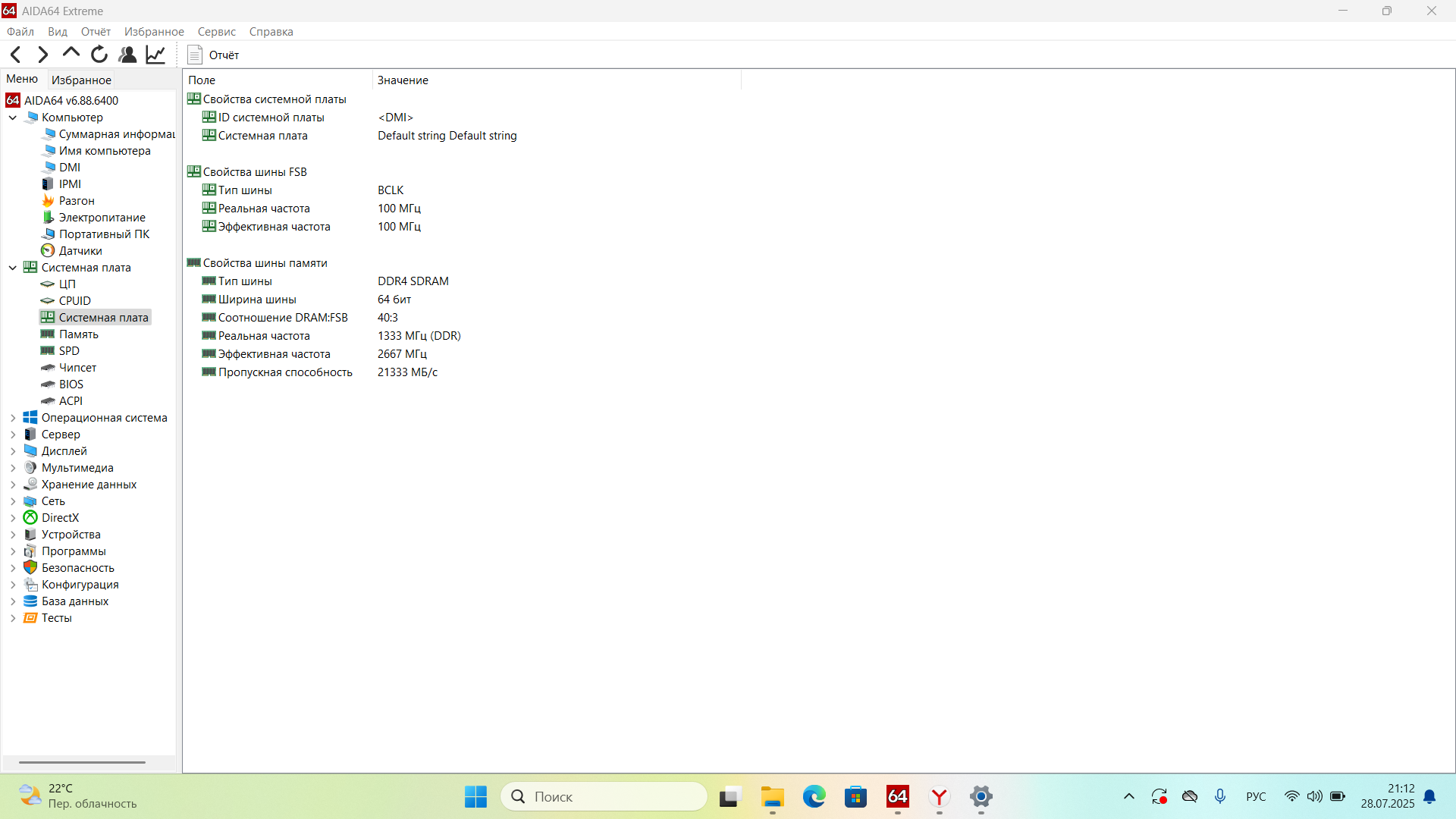Viewport: 1456px width, 819px height.
Task: Click the Отчёт report toolbar button
Action: click(x=213, y=55)
